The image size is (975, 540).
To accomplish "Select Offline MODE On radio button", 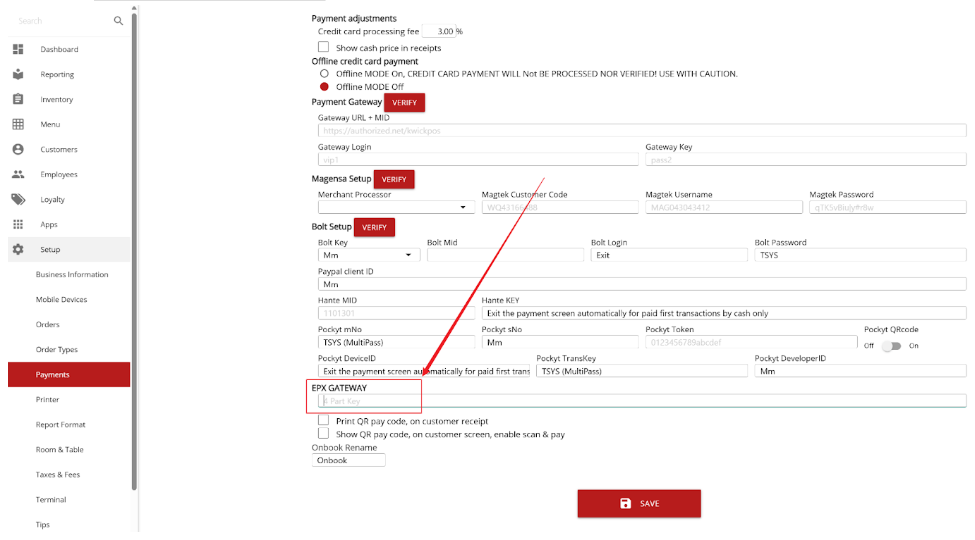I will pyautogui.click(x=324, y=73).
